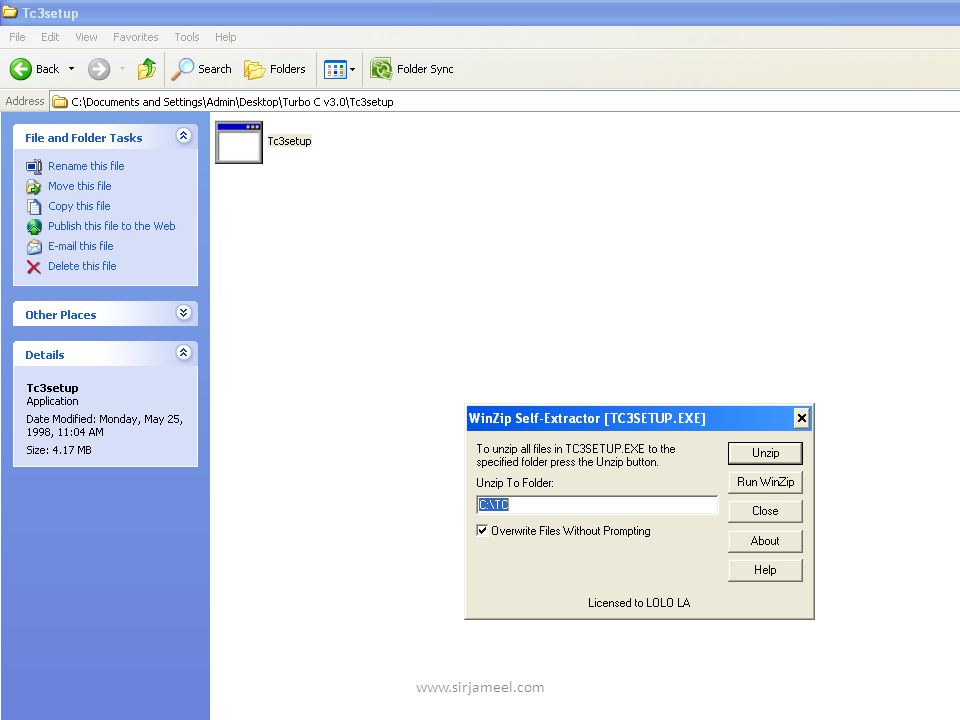The height and width of the screenshot is (720, 960).
Task: Open the Views dropdown arrow
Action: (352, 69)
